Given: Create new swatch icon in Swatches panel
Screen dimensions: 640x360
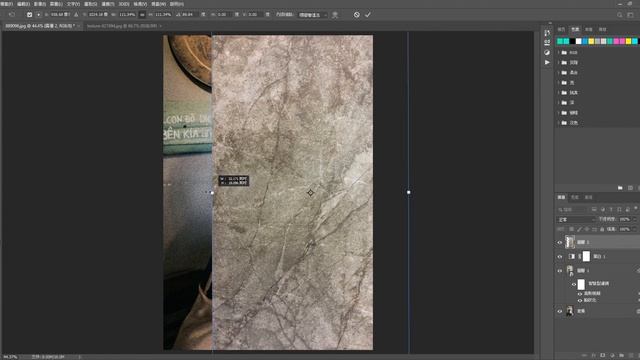Looking at the screenshot, I should [630, 188].
